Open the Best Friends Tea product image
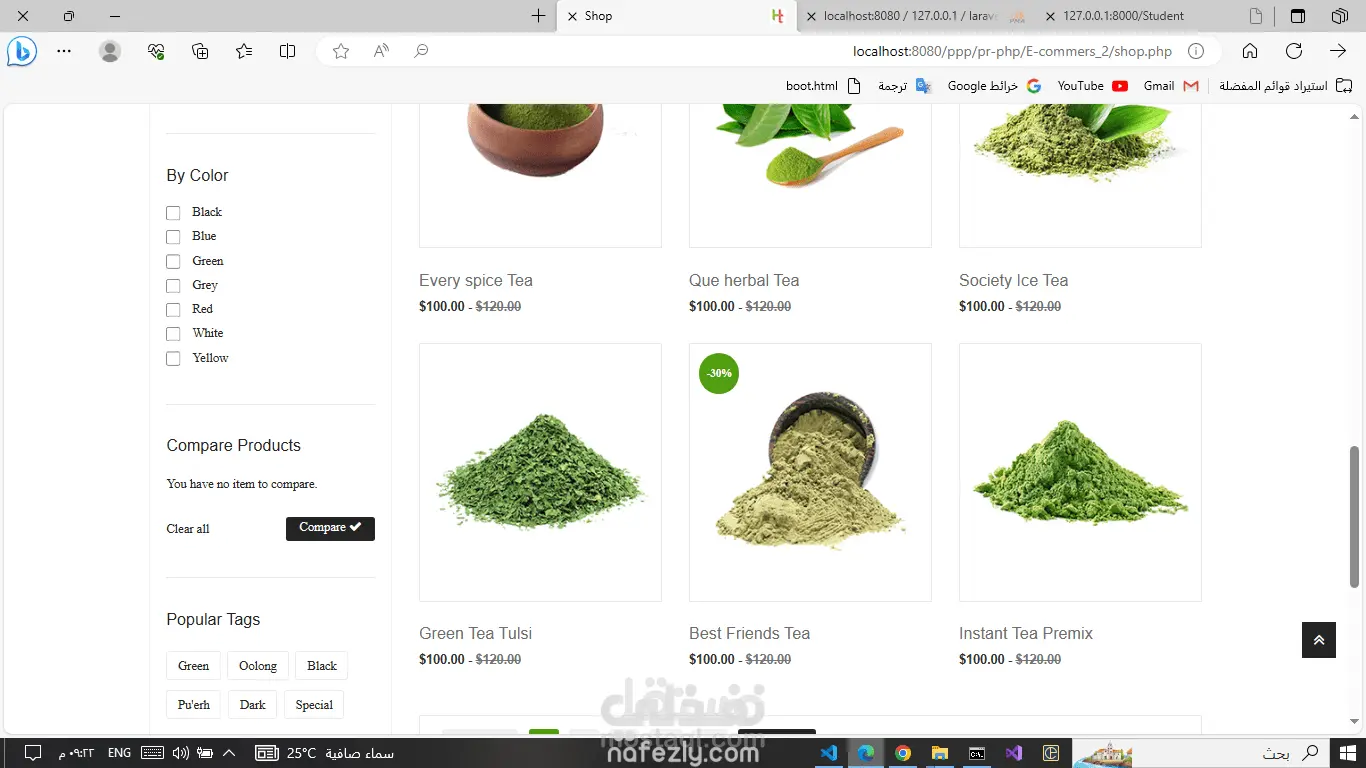 click(x=810, y=473)
